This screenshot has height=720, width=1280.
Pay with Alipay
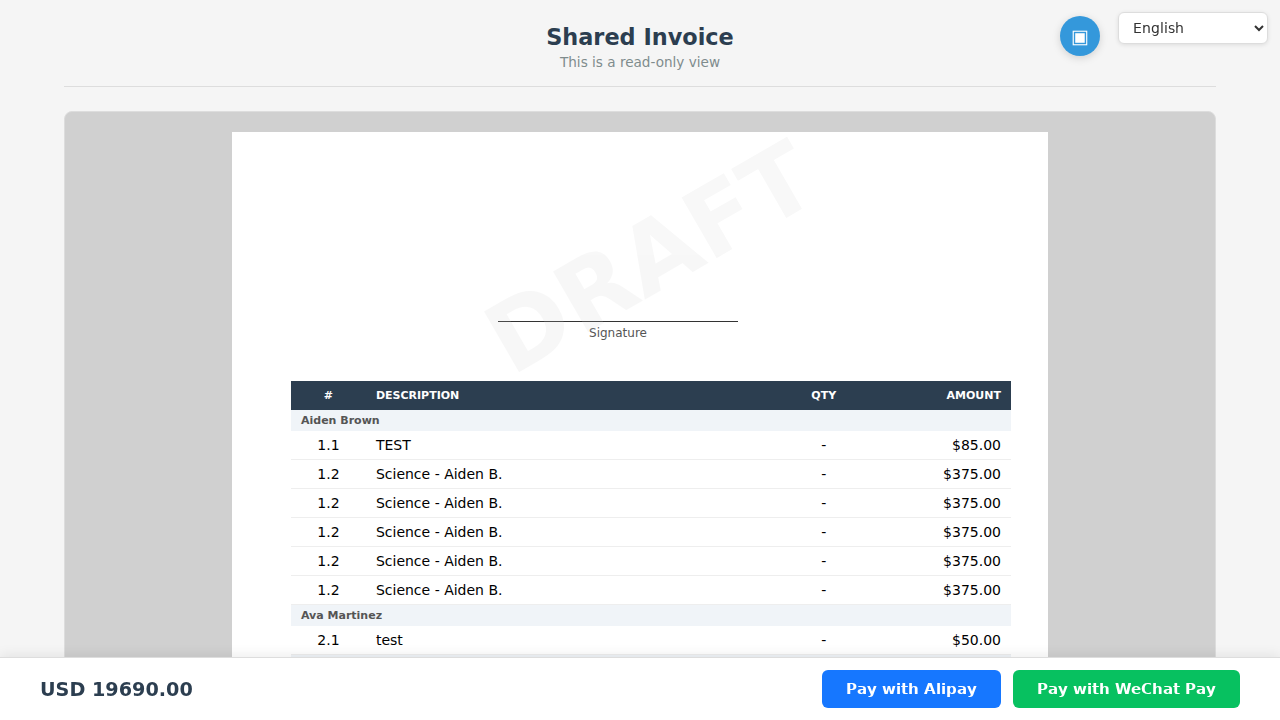point(911,689)
